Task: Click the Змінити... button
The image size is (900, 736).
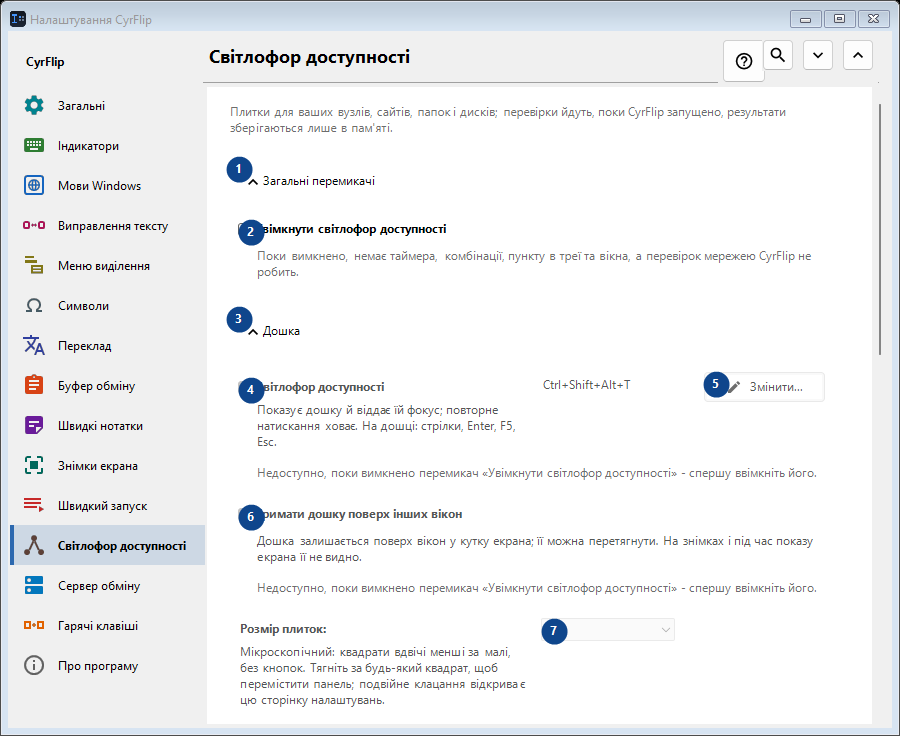Action: point(765,387)
